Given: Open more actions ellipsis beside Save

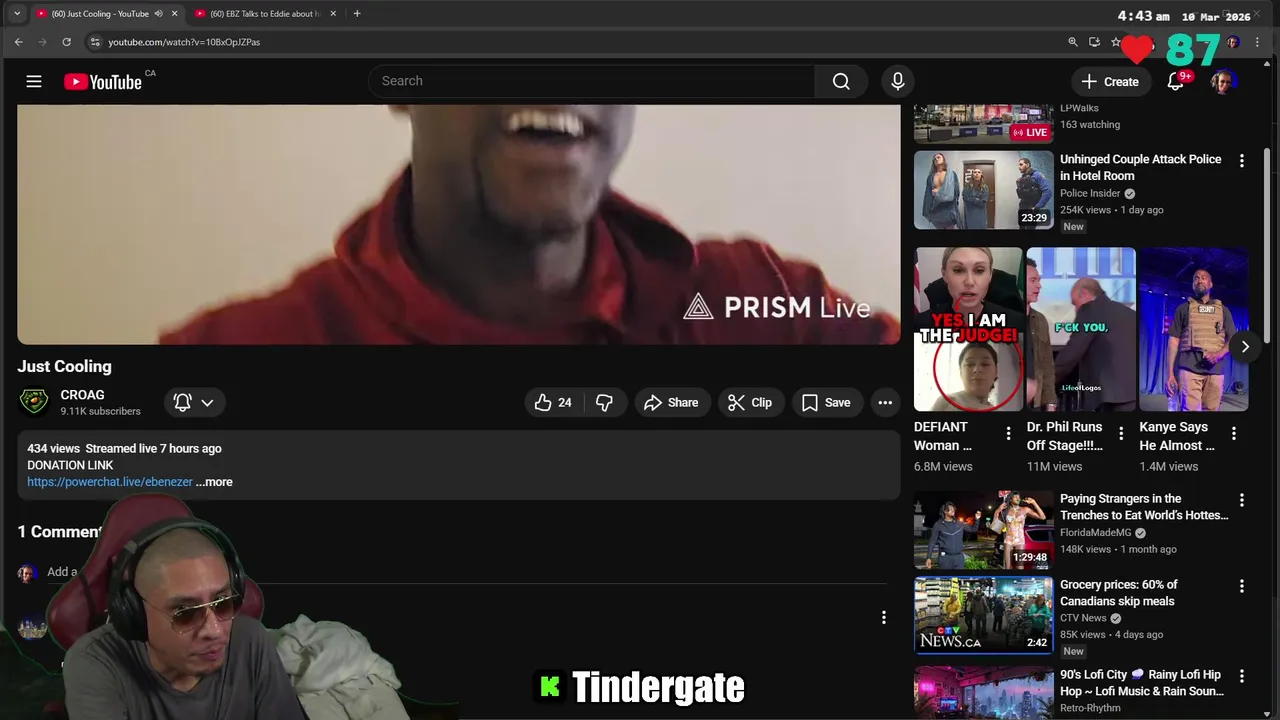Looking at the screenshot, I should 885,402.
